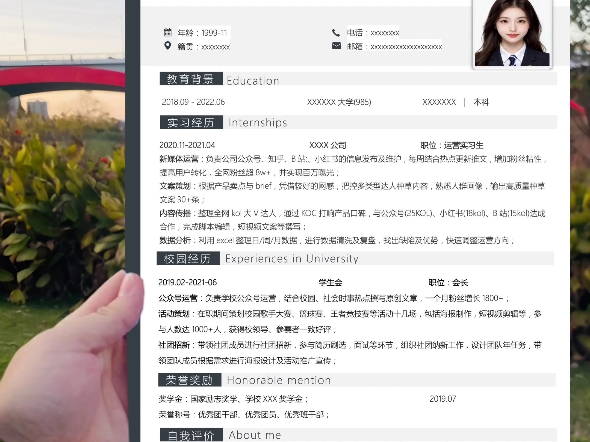Click the 'XXXXXX 大学(985)' text
Image resolution: width=590 pixels, height=442 pixels.
(x=339, y=102)
